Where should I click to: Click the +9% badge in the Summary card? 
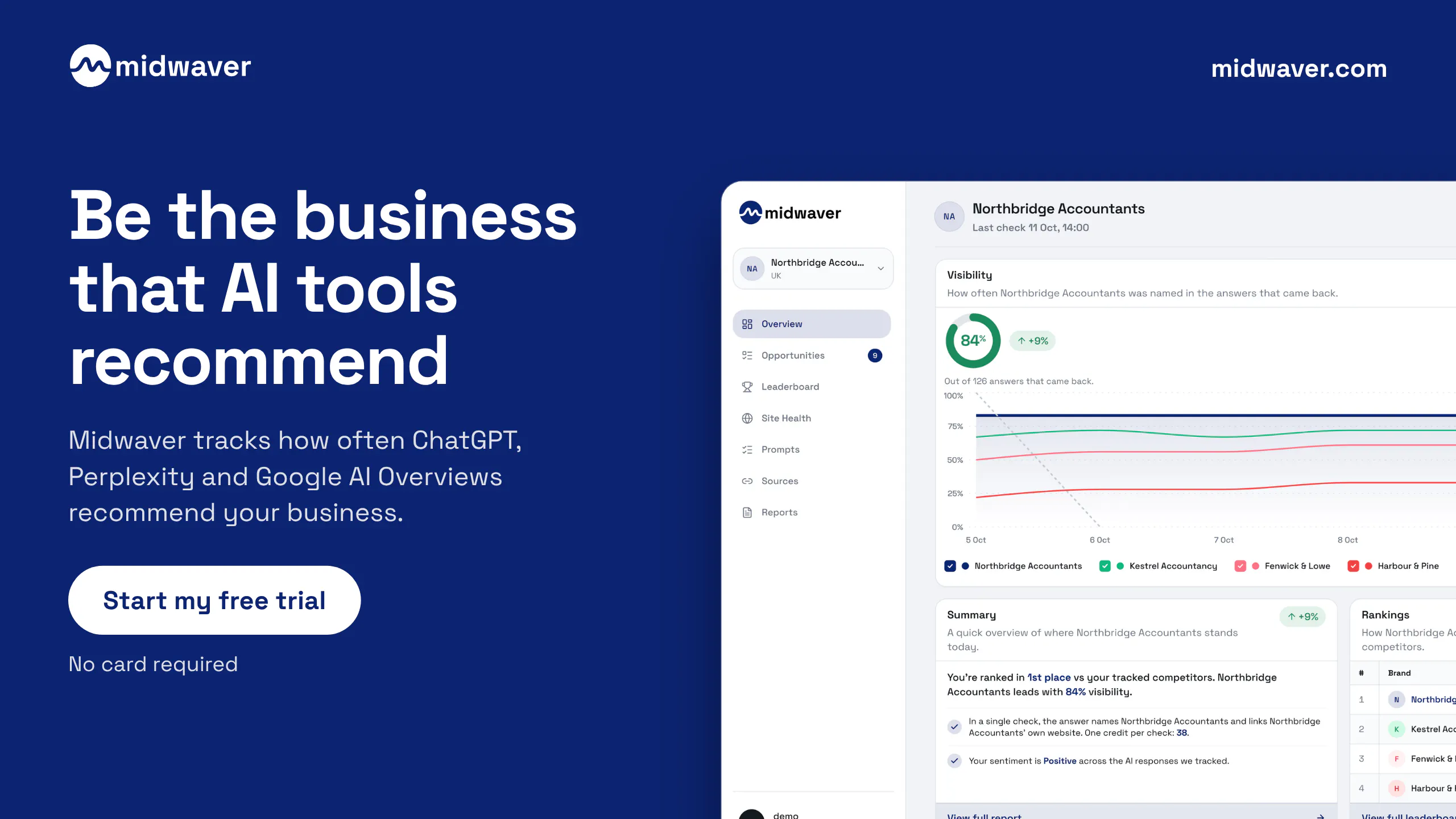tap(1302, 617)
